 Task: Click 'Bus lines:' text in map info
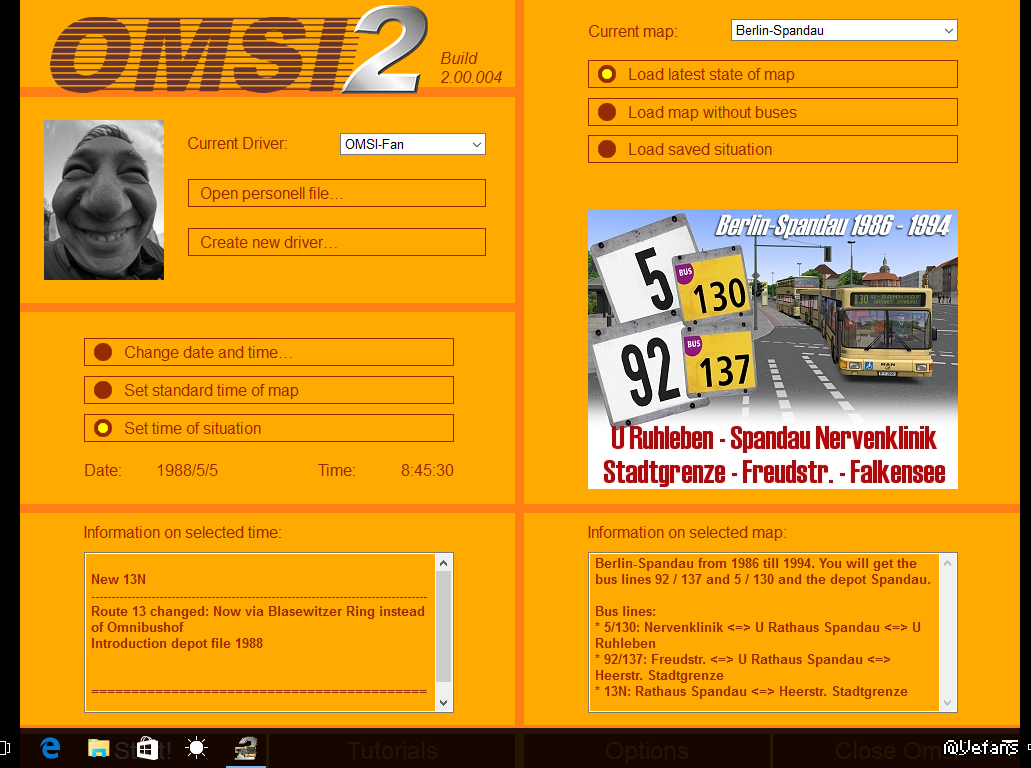coord(625,611)
